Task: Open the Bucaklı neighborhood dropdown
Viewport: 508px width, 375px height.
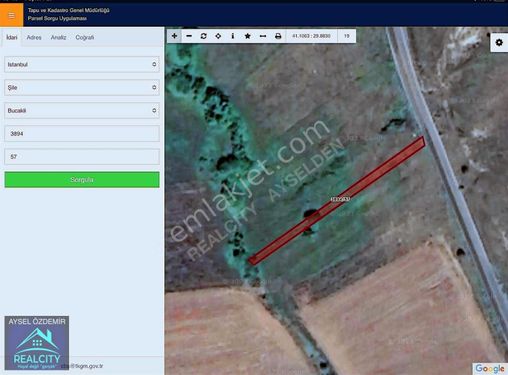Action: pos(82,110)
